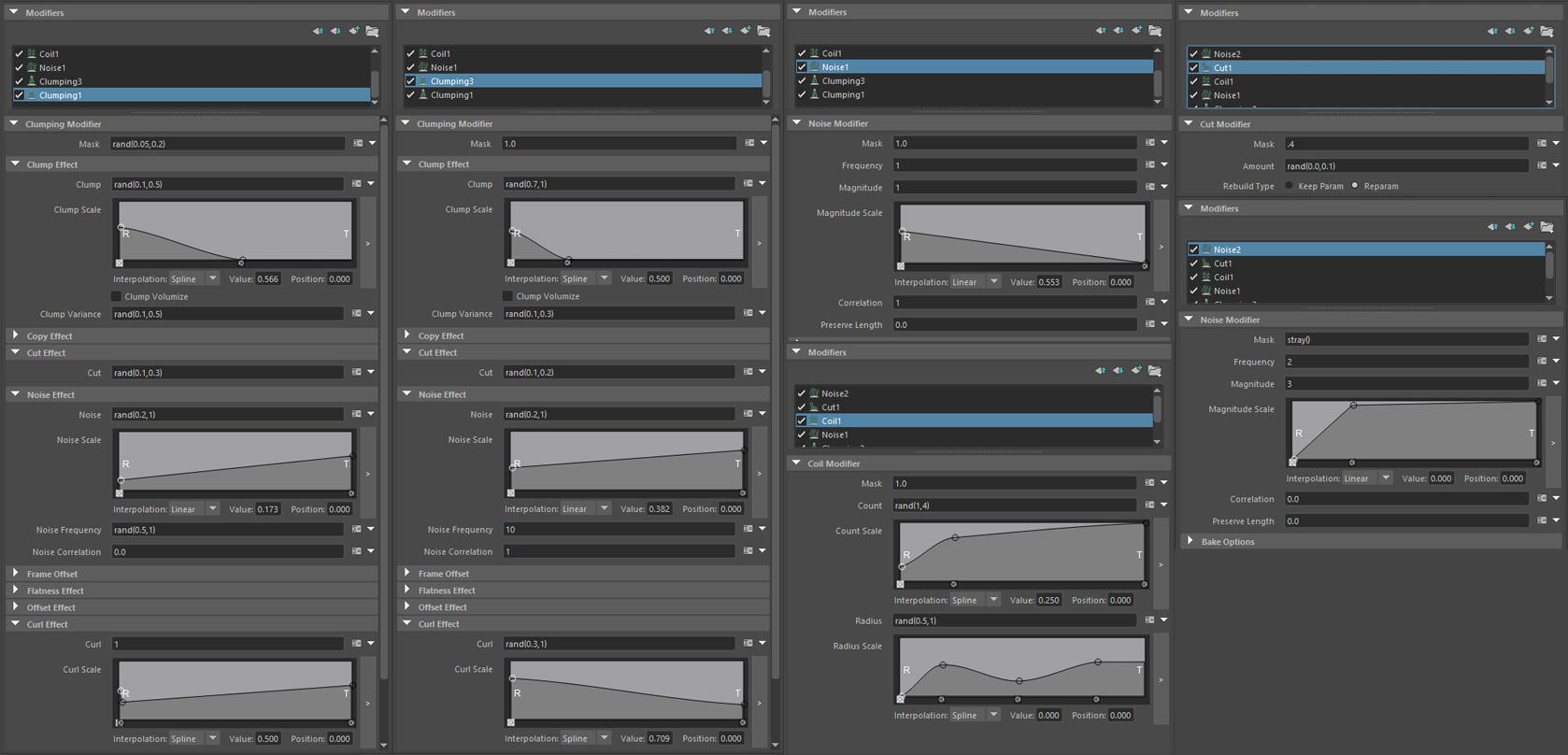The image size is (1568, 755).
Task: Select the Keep Param rebuild type
Action: (1290, 186)
